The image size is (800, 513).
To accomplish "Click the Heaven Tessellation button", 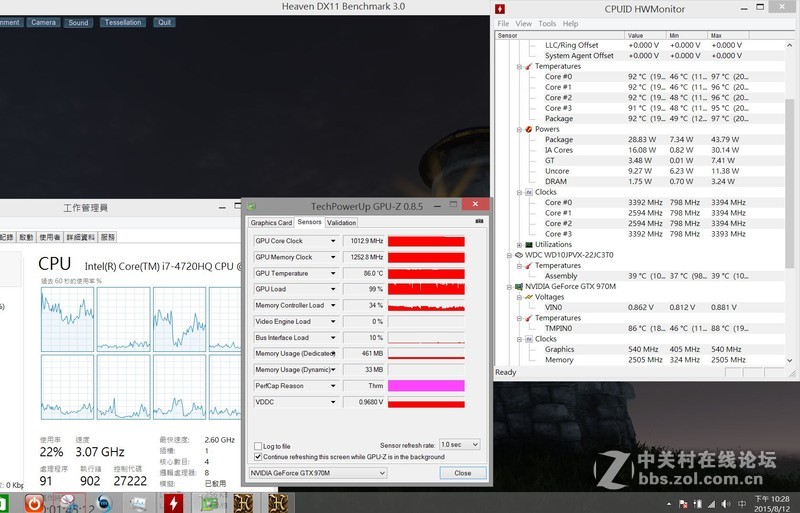I will click(x=123, y=22).
